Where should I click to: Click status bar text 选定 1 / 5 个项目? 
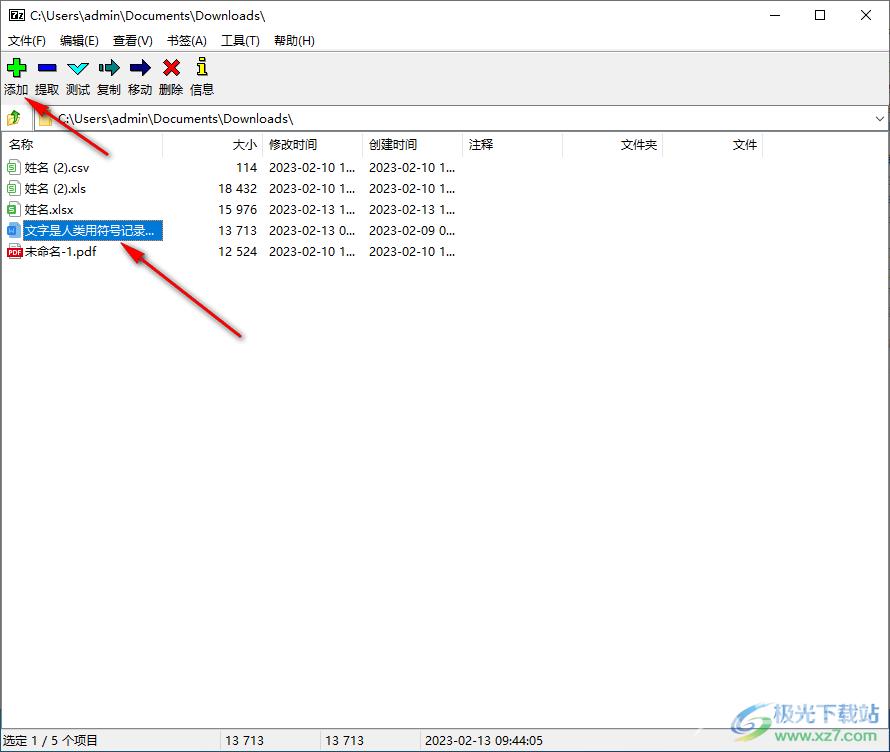51,740
